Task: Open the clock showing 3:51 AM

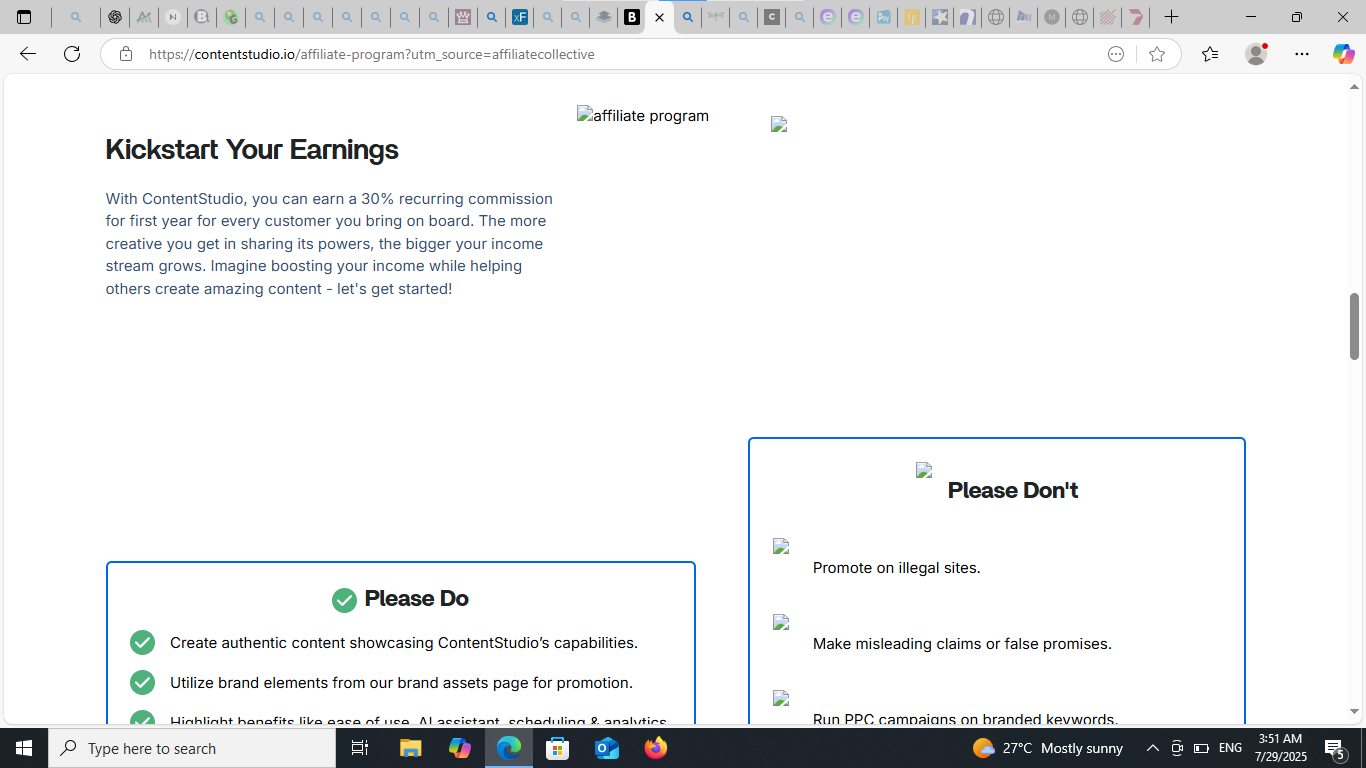Action: 1281,748
